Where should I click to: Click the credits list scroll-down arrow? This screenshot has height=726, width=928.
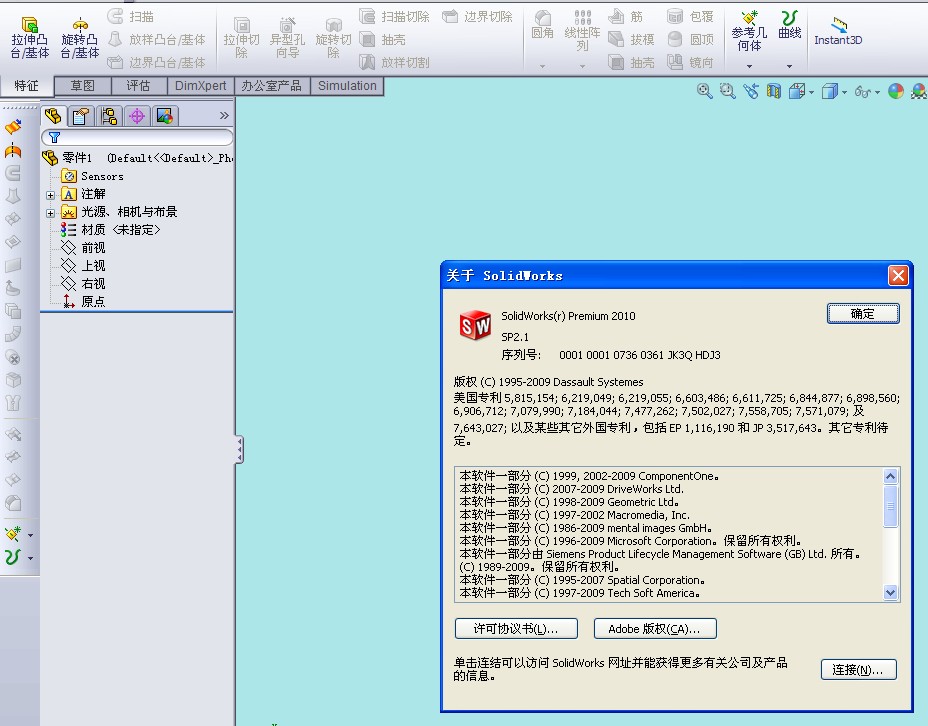coord(890,592)
